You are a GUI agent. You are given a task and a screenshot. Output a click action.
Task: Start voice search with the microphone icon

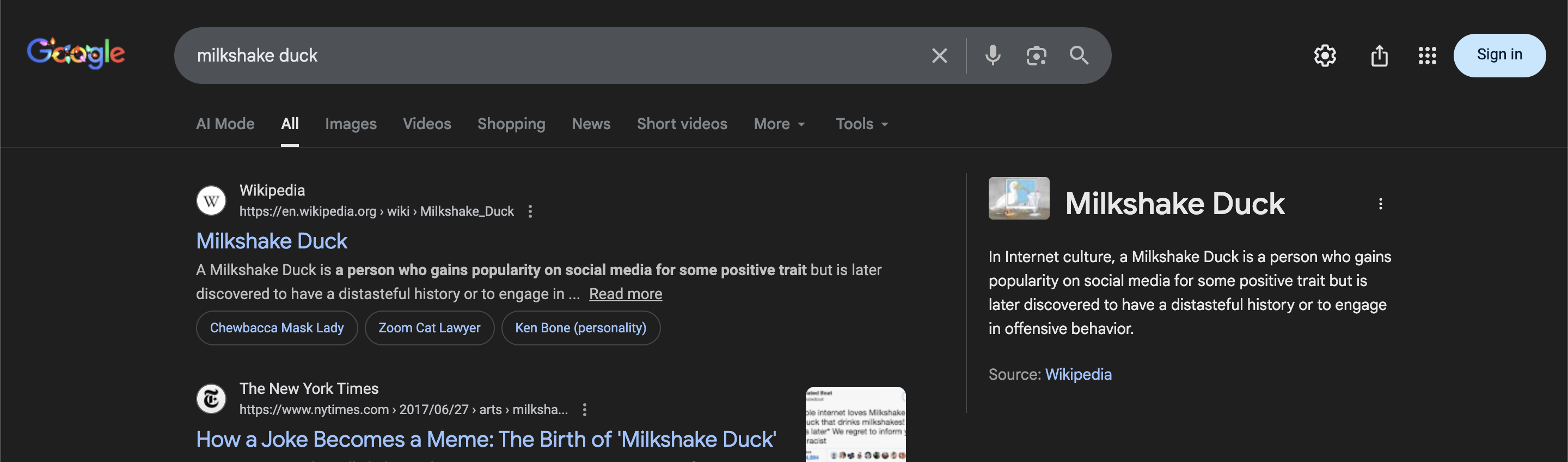[992, 56]
